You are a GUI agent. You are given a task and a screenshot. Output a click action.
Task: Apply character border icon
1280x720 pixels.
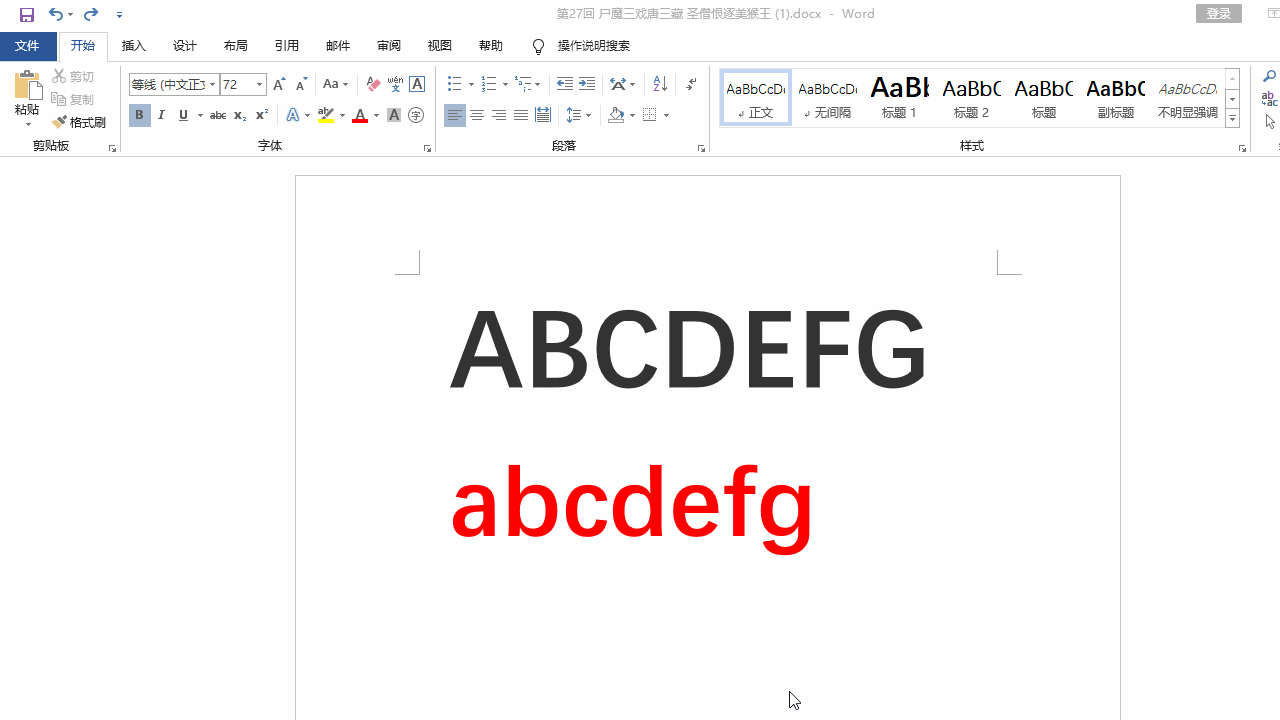pos(417,85)
